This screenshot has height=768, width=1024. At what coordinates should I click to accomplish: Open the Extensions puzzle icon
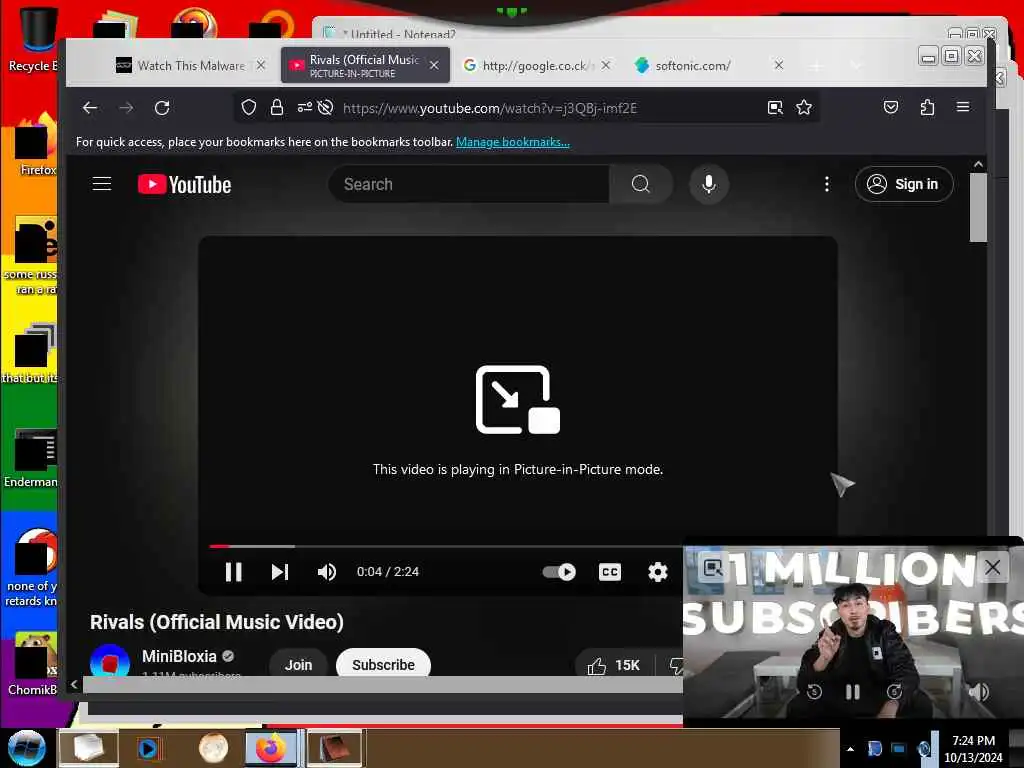pos(927,108)
